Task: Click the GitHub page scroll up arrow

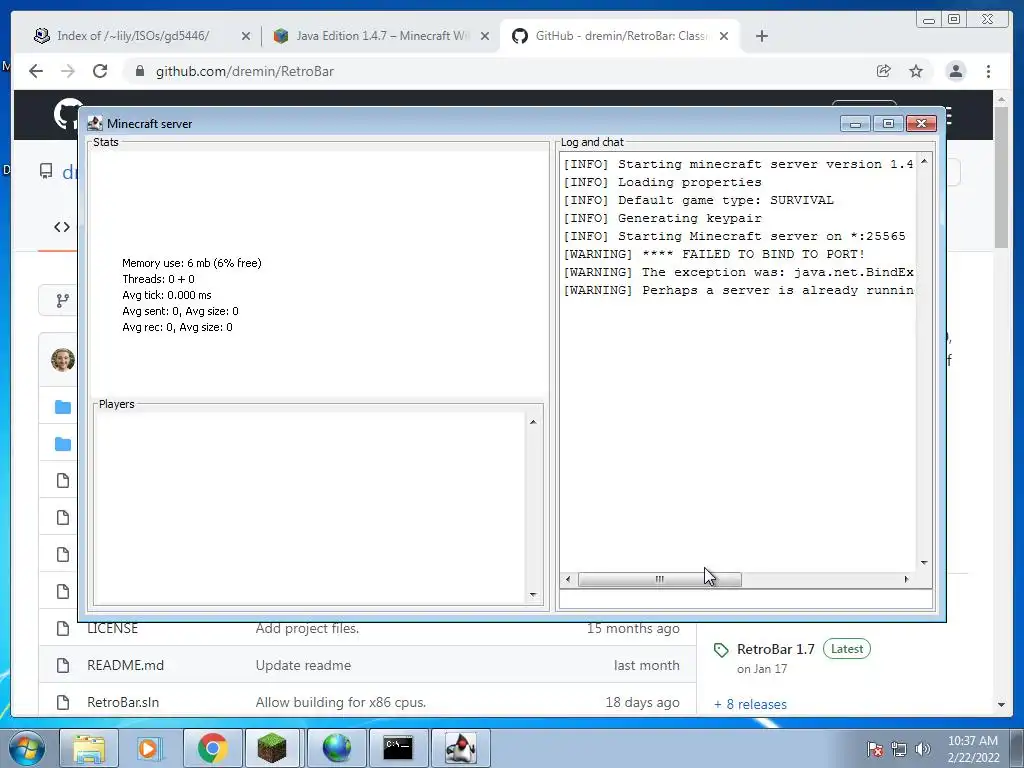Action: point(1001,99)
